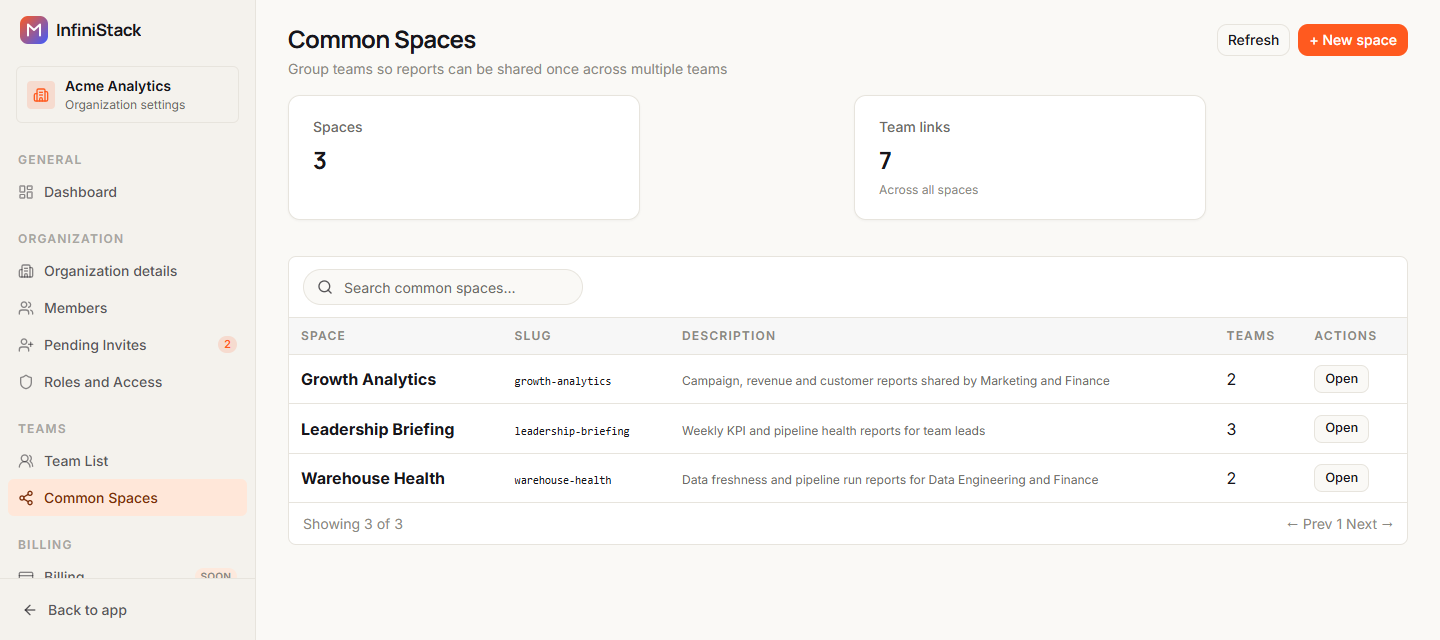Click the Dashboard grid icon
This screenshot has width=1440, height=640.
(26, 192)
